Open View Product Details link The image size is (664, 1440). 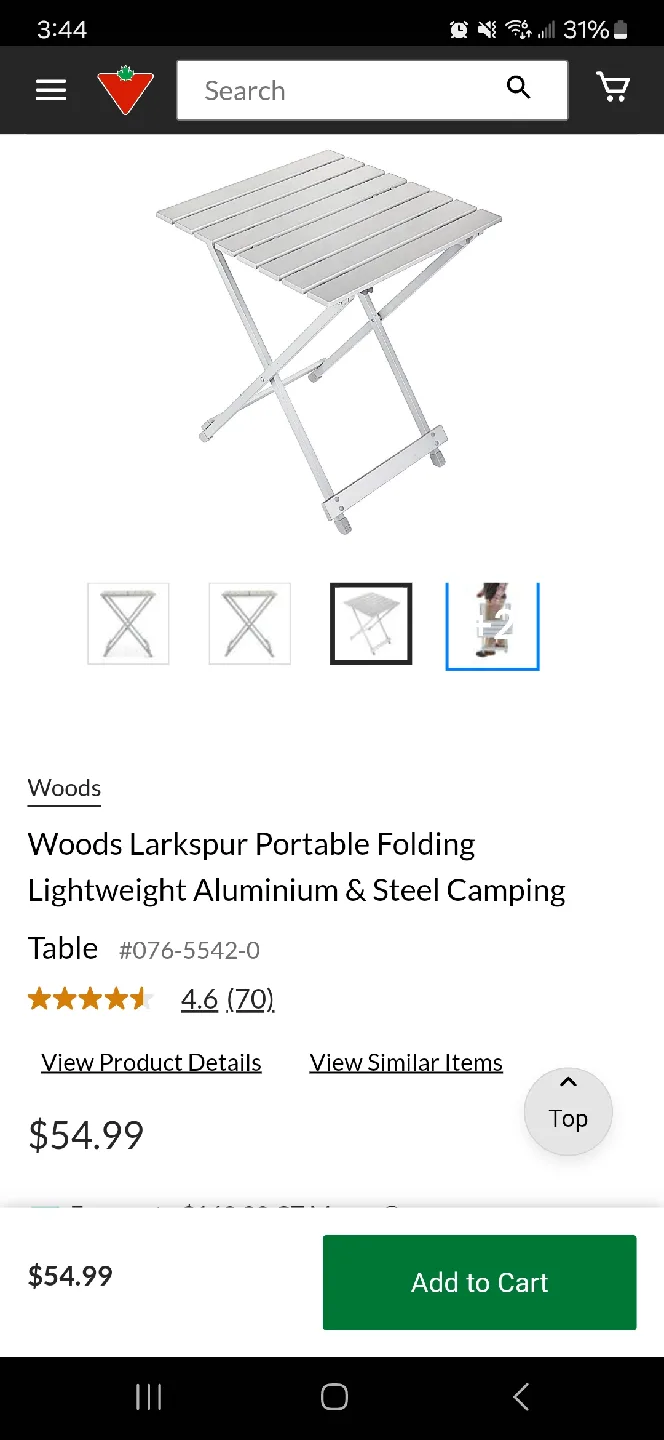point(151,1063)
